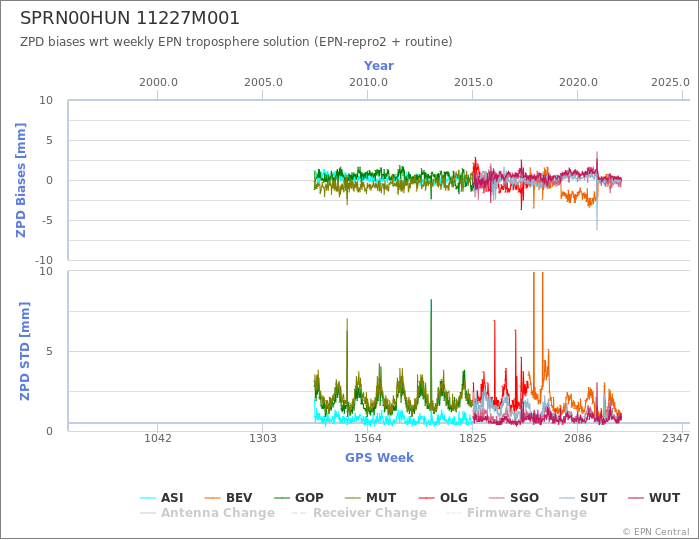Click the -5 tick on the ZPD Biases axis
700x540 pixels.
46,220
